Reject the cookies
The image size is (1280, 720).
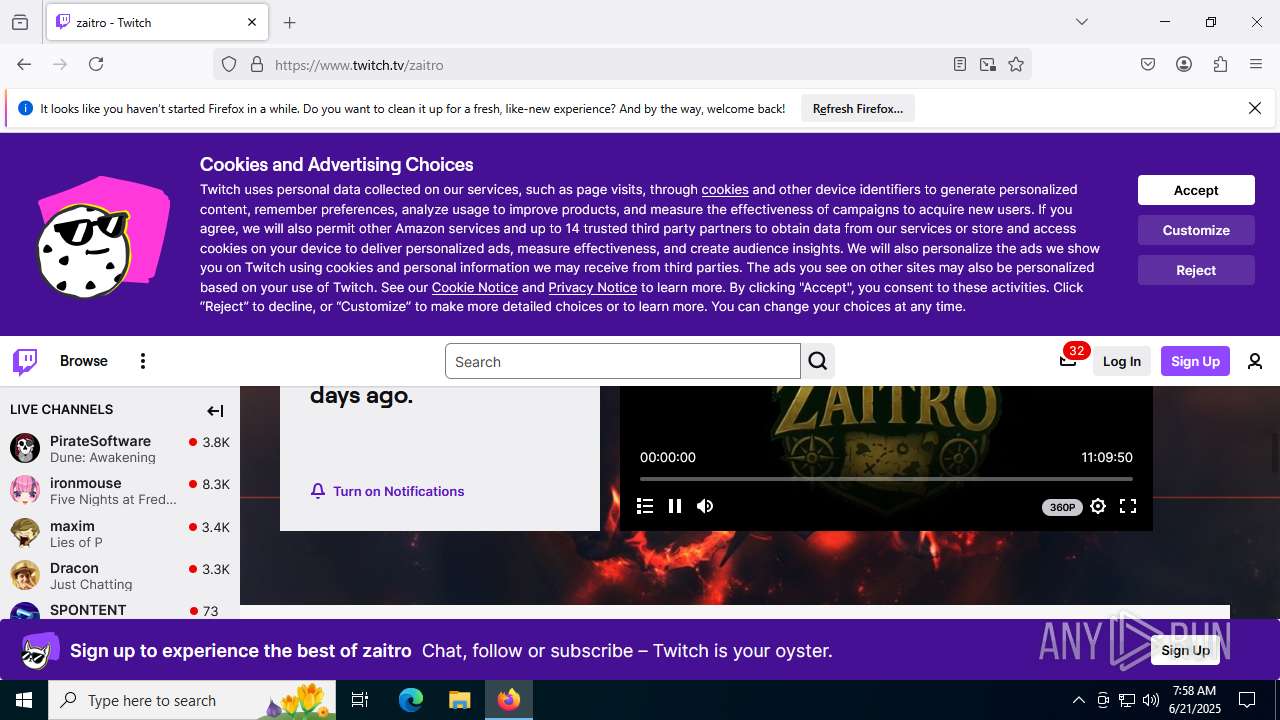[1196, 270]
